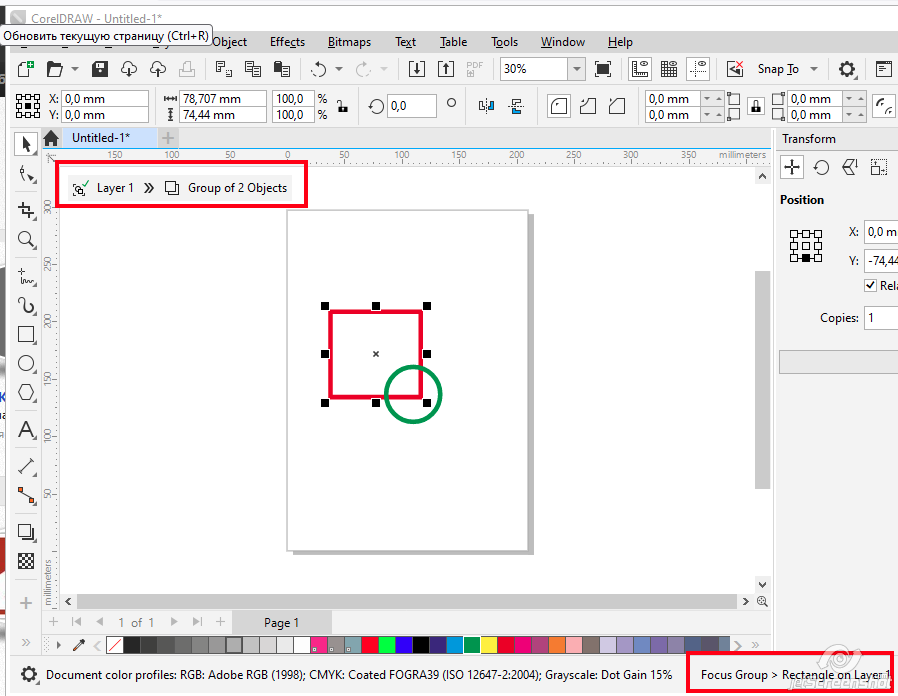This screenshot has width=898, height=696.
Task: Toggle the Relative position checkbox
Action: [871, 285]
